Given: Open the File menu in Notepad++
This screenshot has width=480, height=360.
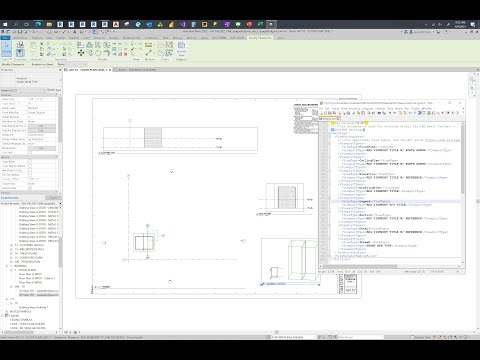Looking at the screenshot, I should click(x=321, y=109).
